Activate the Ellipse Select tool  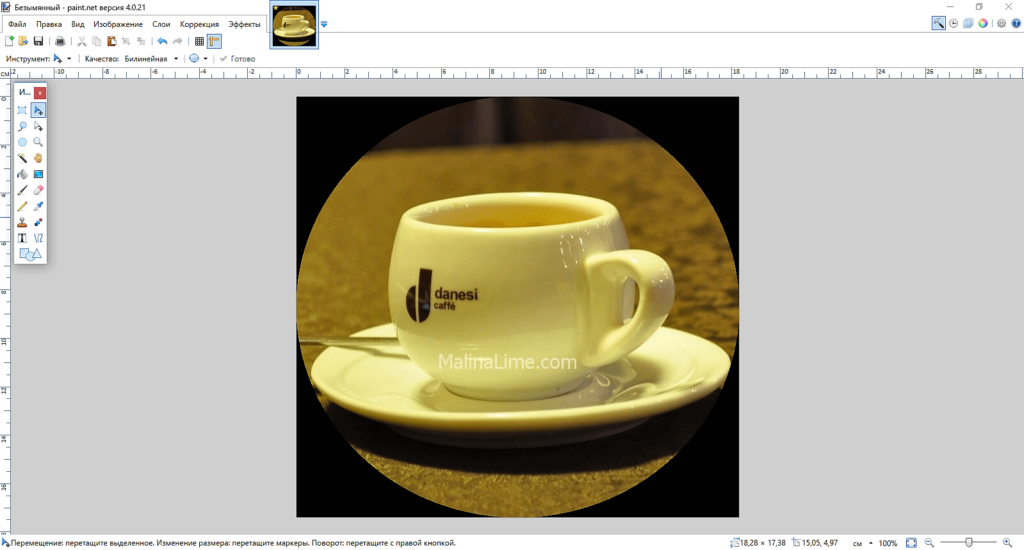pos(22,142)
